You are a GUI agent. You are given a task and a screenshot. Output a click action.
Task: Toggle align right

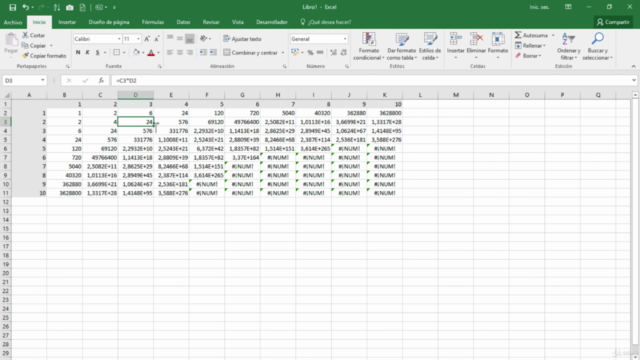pos(189,52)
